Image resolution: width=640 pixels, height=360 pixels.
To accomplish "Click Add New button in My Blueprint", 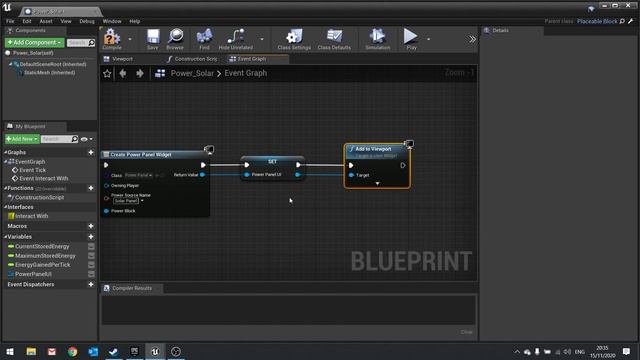I will tap(22, 139).
